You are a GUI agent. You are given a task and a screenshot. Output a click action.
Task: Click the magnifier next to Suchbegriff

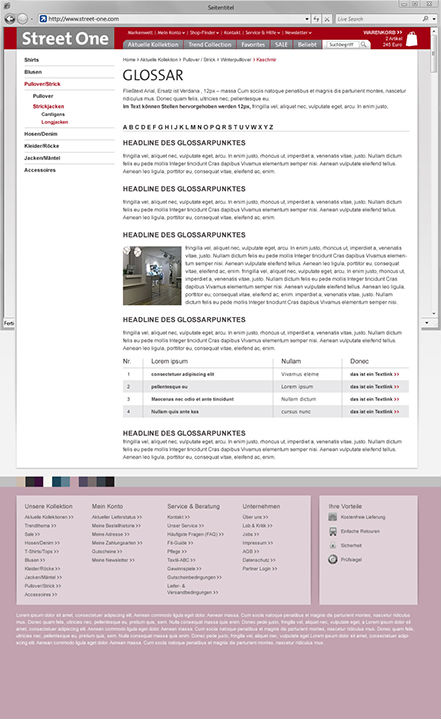pos(364,44)
